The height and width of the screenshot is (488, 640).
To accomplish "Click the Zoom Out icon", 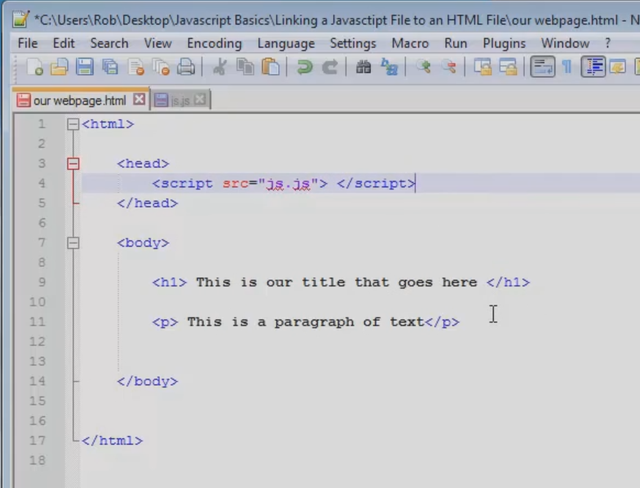I will [449, 67].
